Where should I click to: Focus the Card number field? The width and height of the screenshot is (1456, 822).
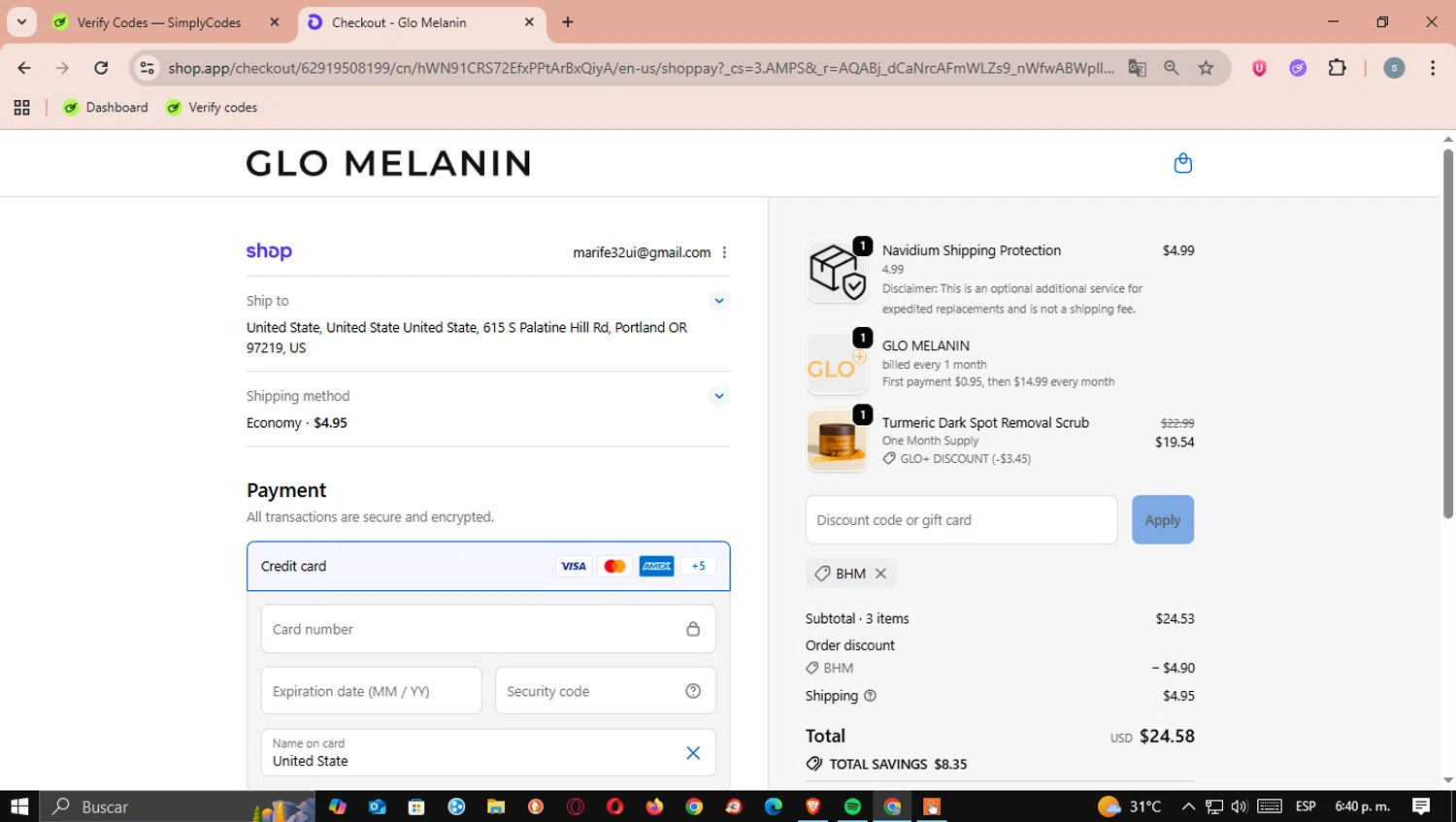488,629
